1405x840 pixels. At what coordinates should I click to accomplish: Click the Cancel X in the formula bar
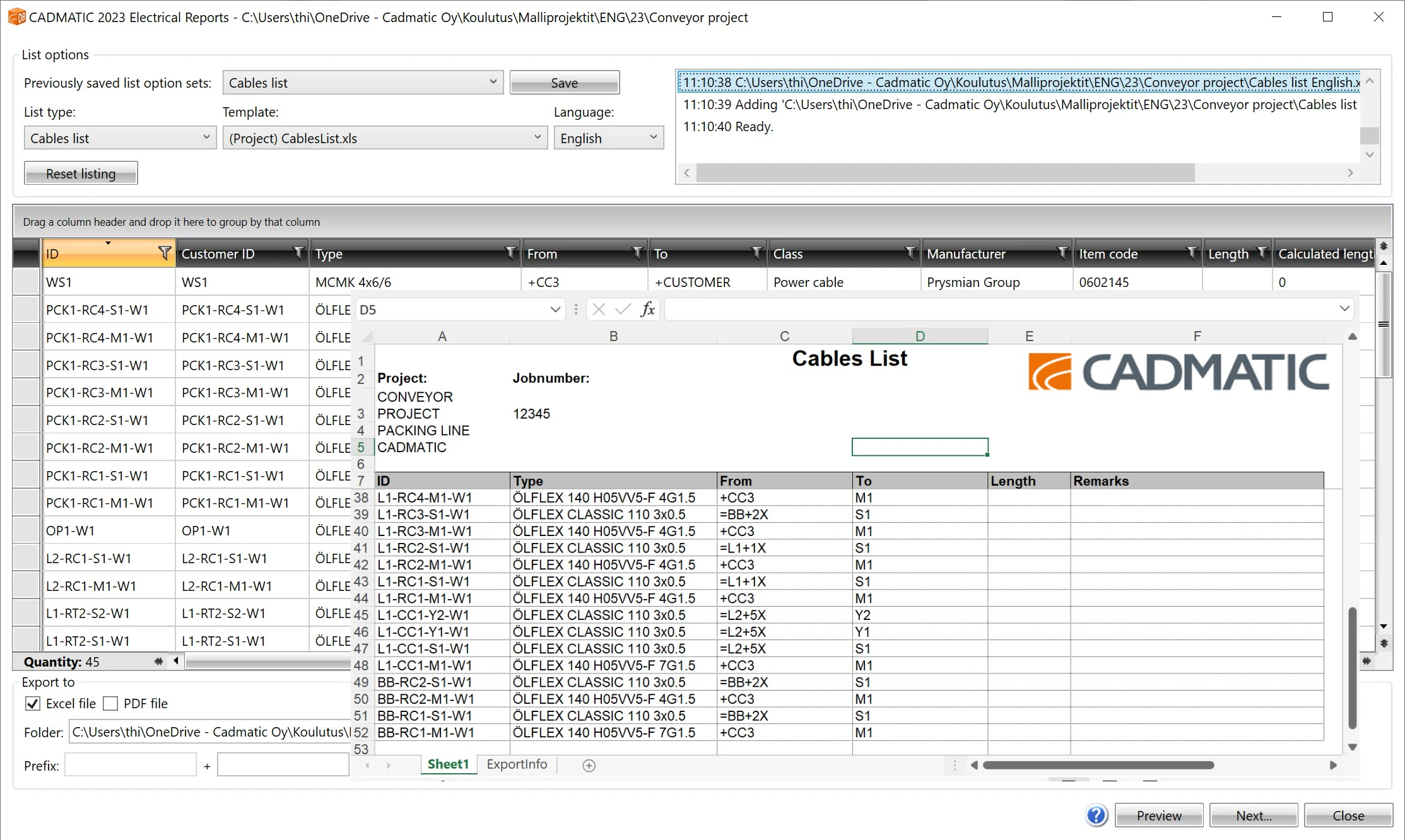click(599, 309)
